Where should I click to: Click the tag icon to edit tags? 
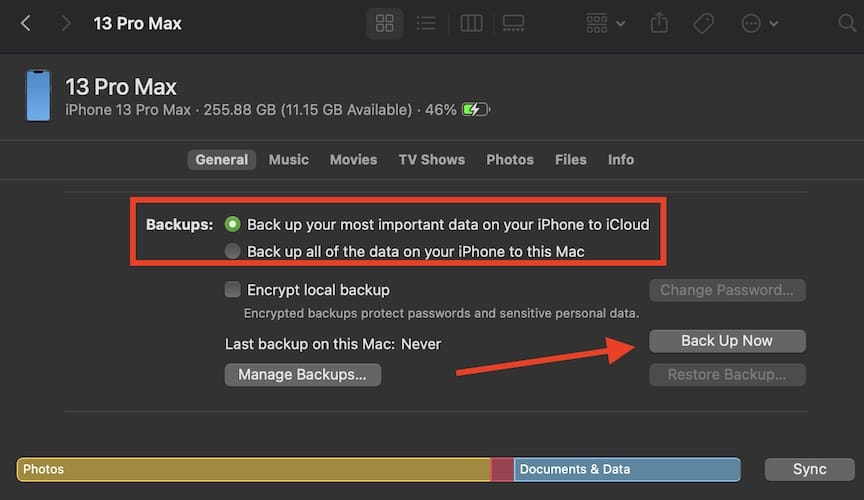tap(703, 23)
